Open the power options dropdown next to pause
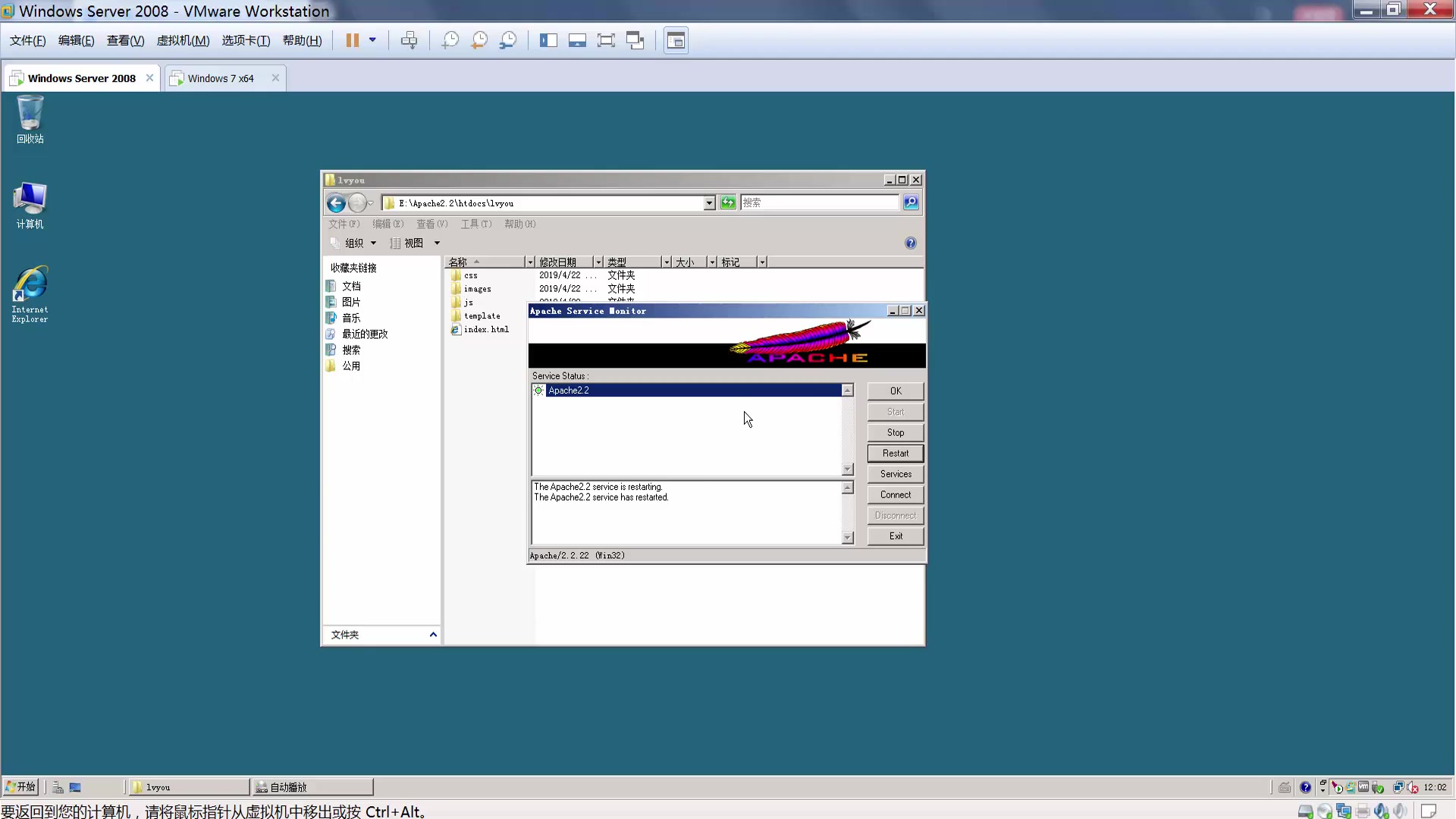This screenshot has width=1456, height=819. (372, 40)
